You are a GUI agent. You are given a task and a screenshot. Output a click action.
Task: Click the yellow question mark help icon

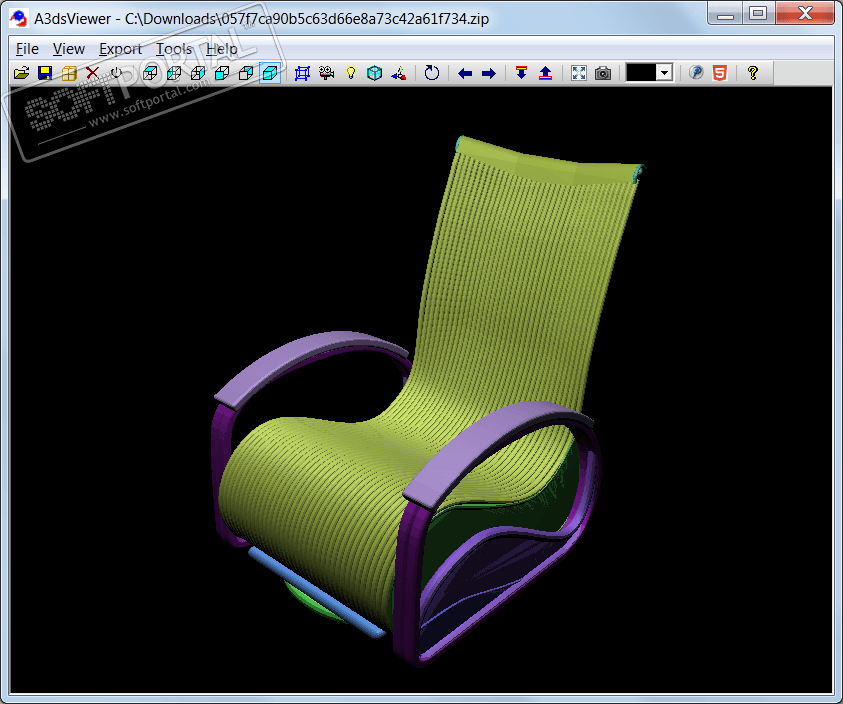click(x=753, y=73)
